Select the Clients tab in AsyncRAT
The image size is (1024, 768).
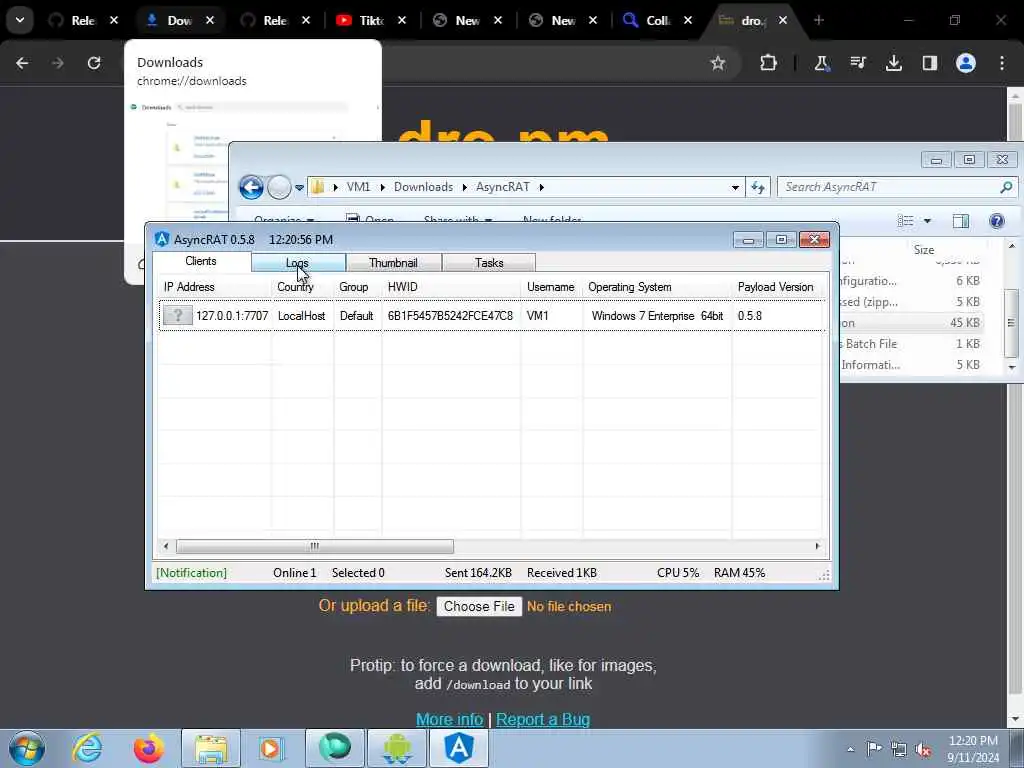point(201,261)
